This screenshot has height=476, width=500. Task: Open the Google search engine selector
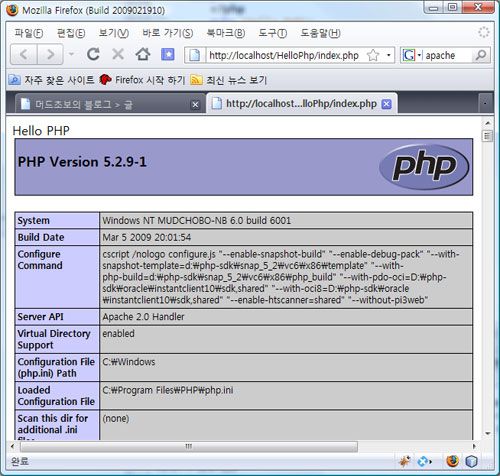point(412,55)
